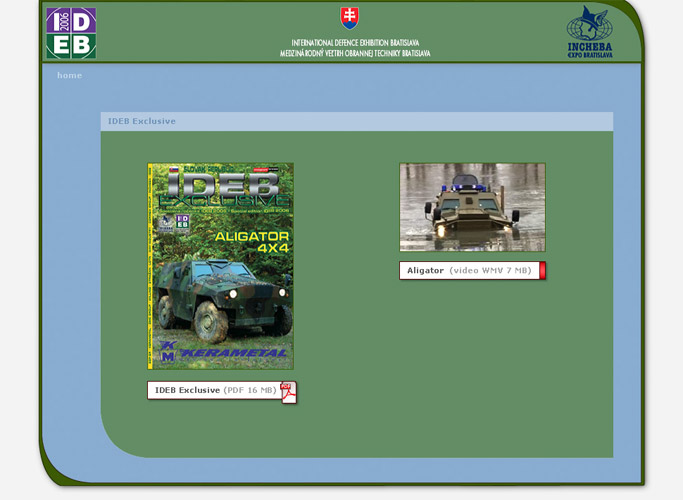The image size is (683, 500).
Task: Click the International Defence Exhibition Bratislava title
Action: pos(355,43)
